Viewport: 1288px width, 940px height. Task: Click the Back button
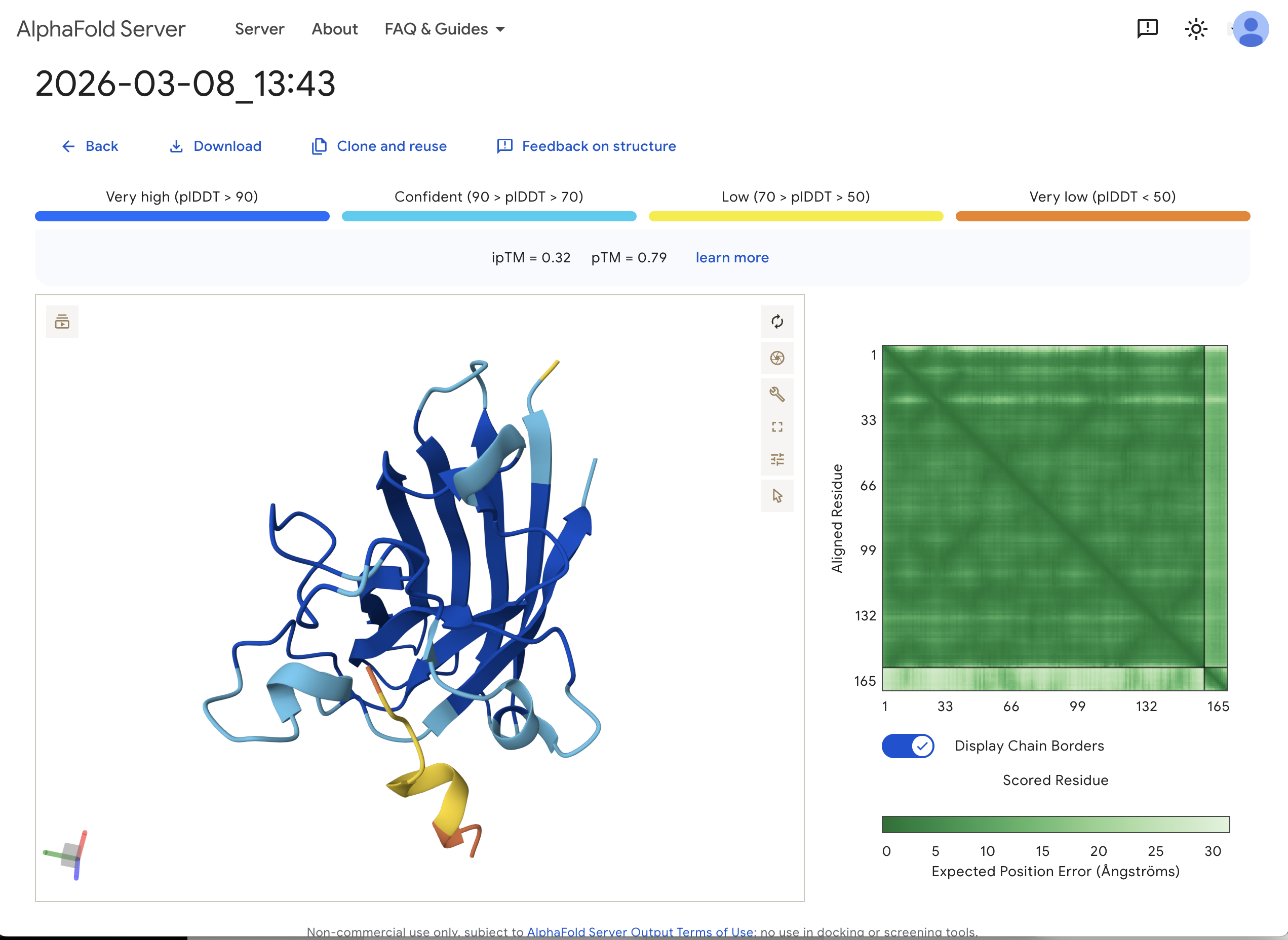pyautogui.click(x=90, y=146)
